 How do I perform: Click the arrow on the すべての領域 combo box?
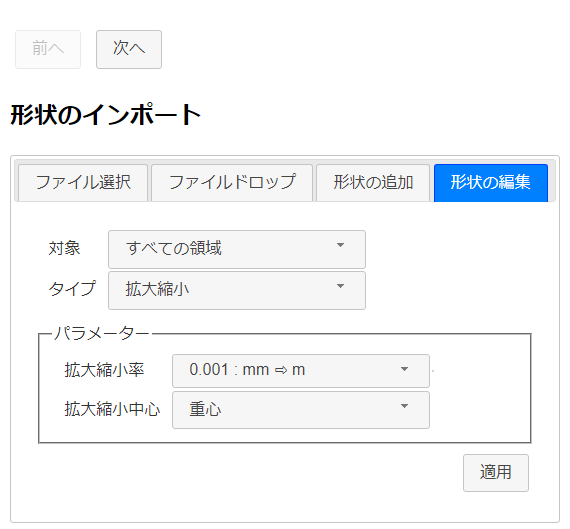tap(340, 245)
